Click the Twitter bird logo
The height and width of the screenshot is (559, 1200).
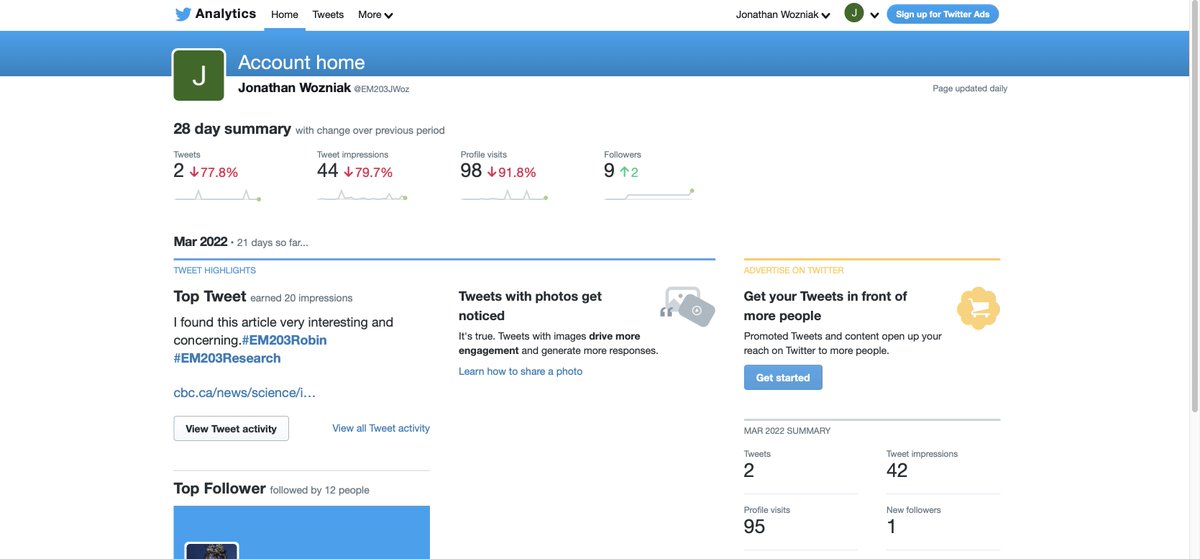point(183,14)
